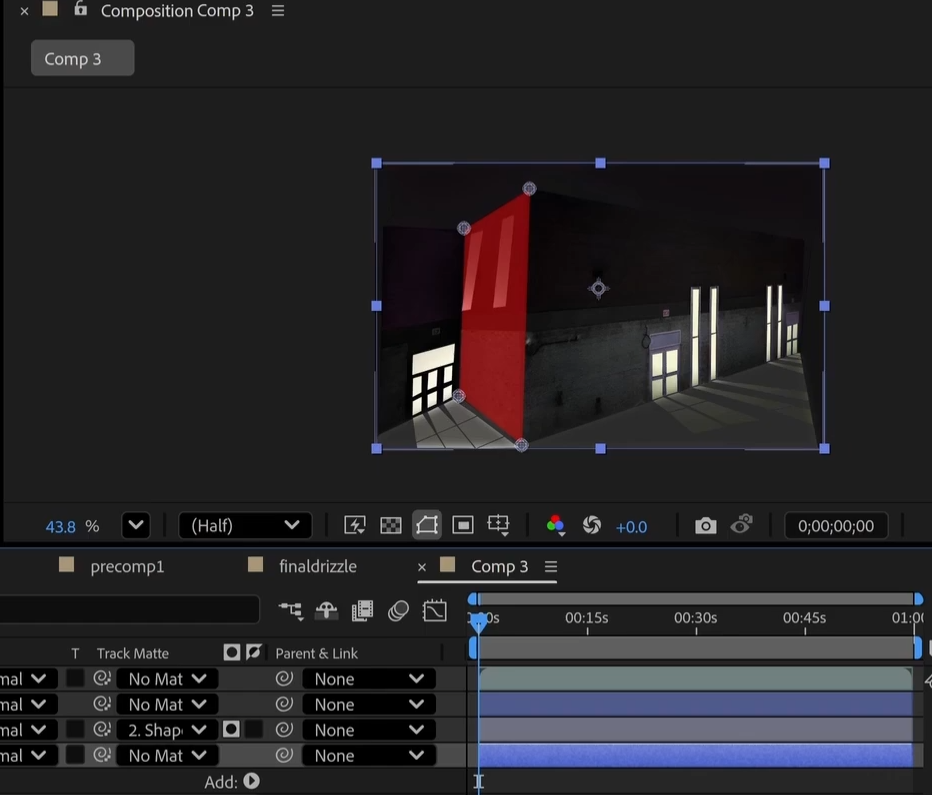Open the Parent & Link dropdown set to None

click(x=369, y=678)
